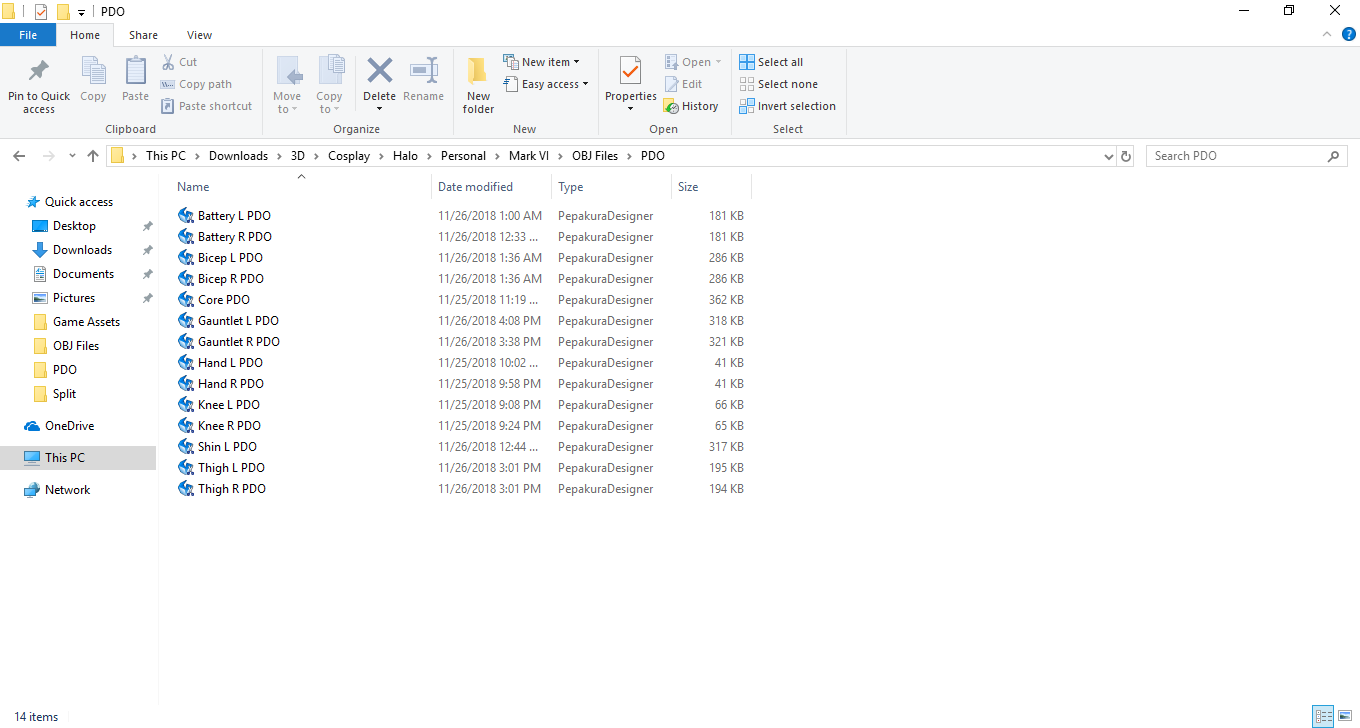Select the Gauntlet R PDO file
The height and width of the screenshot is (728, 1360).
229,342
